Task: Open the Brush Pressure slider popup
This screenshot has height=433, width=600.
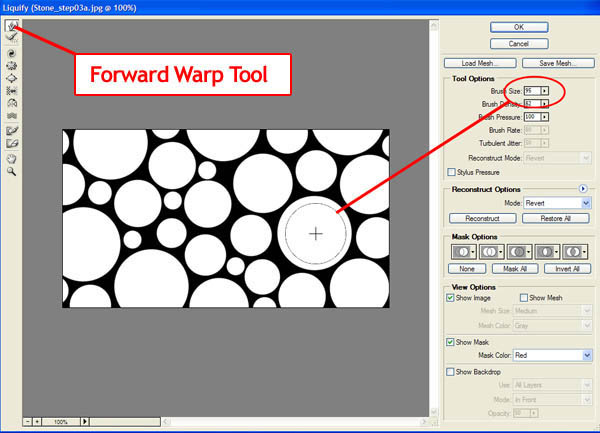Action: (544, 116)
